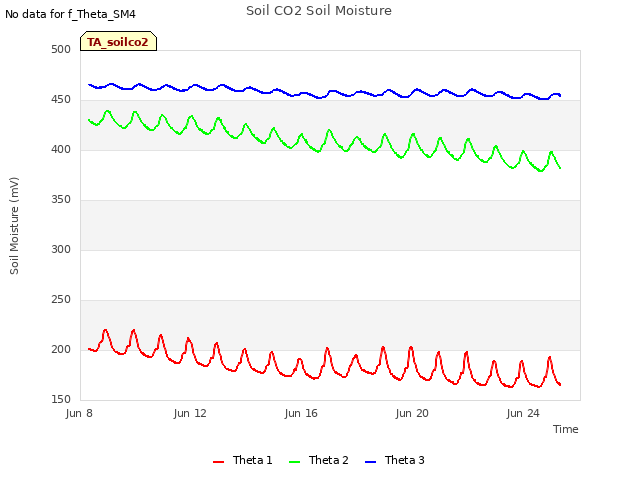This screenshot has height=480, width=640.
Task: Click the blue Theta 3 legend swatch
Action: tap(371, 462)
